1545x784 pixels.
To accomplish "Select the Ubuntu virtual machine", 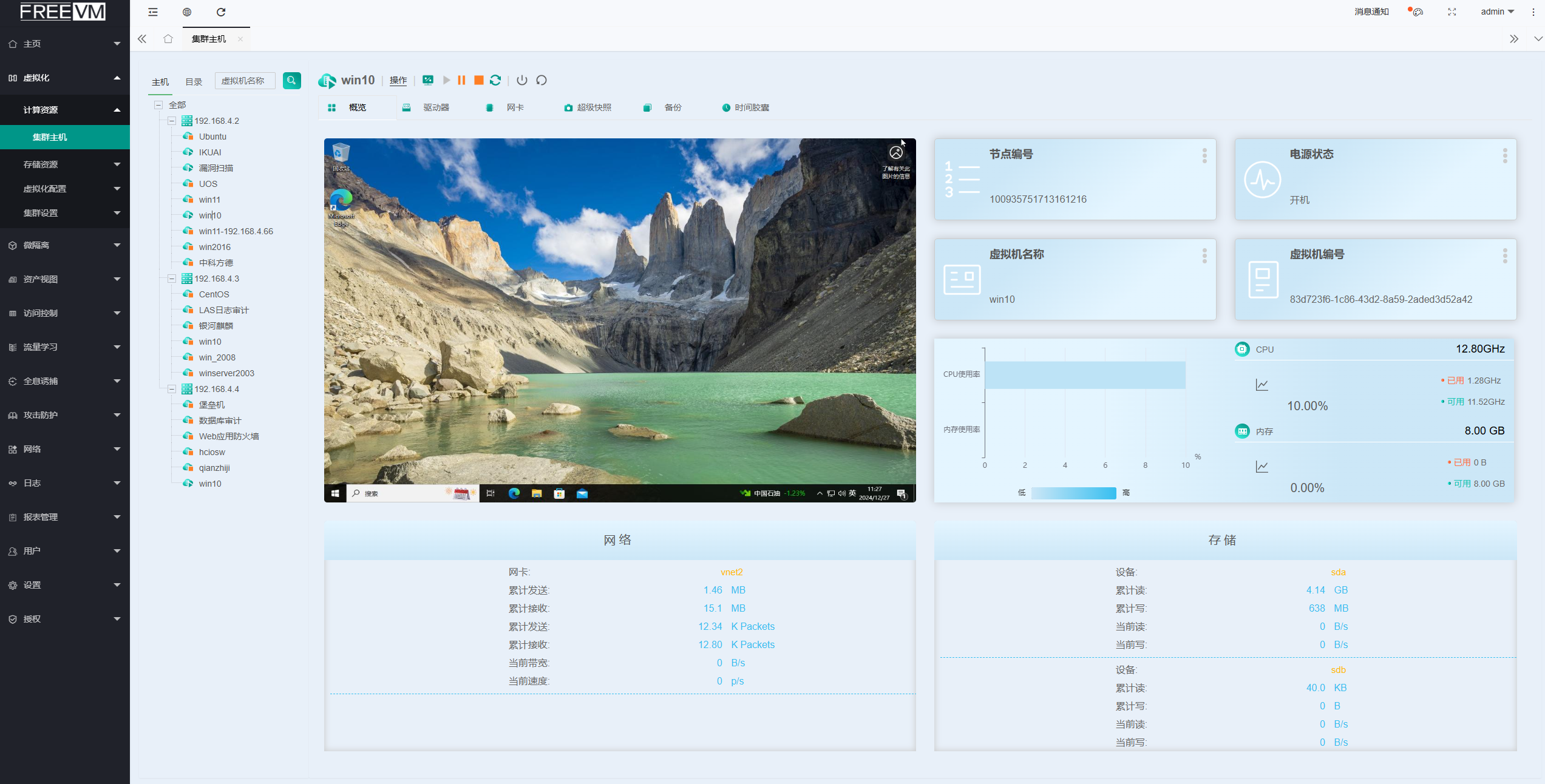I will click(212, 137).
